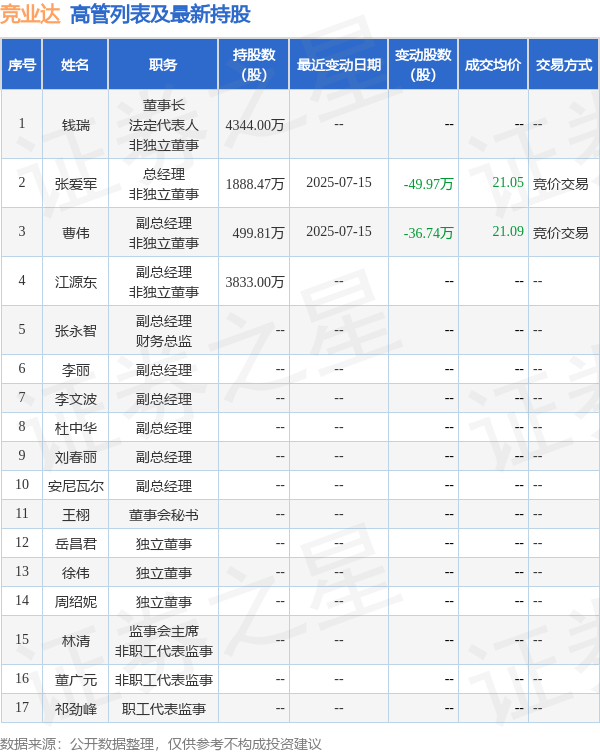Click the 数据来源 disclaimer footer text
The height and width of the screenshot is (753, 600).
click(160, 744)
